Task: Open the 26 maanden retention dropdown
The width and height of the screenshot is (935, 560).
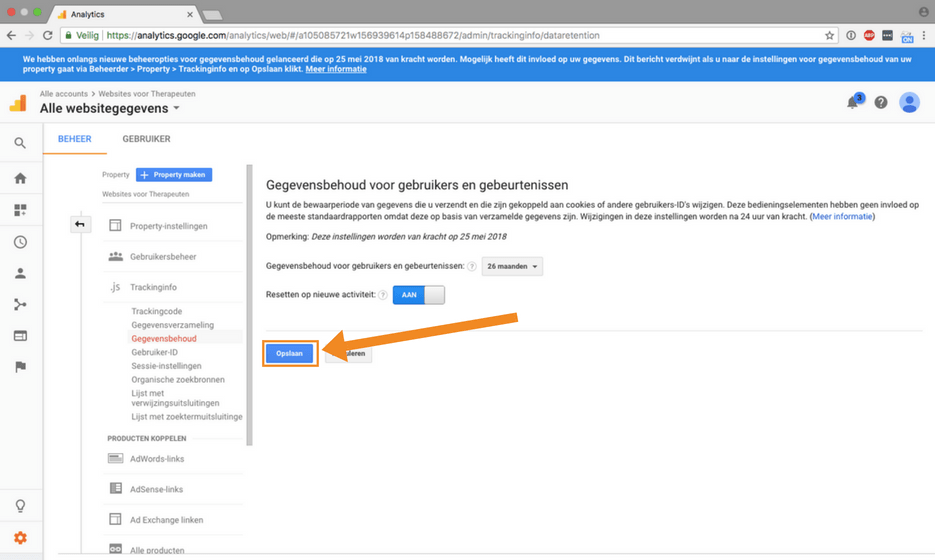Action: click(x=512, y=266)
